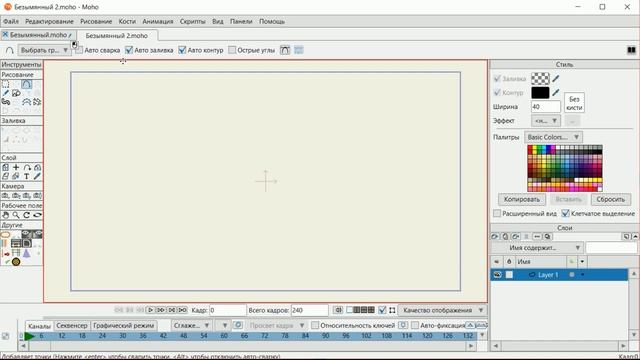This screenshot has width=640, height=360.
Task: Select the Add Layer plus tool
Action: [16, 167]
